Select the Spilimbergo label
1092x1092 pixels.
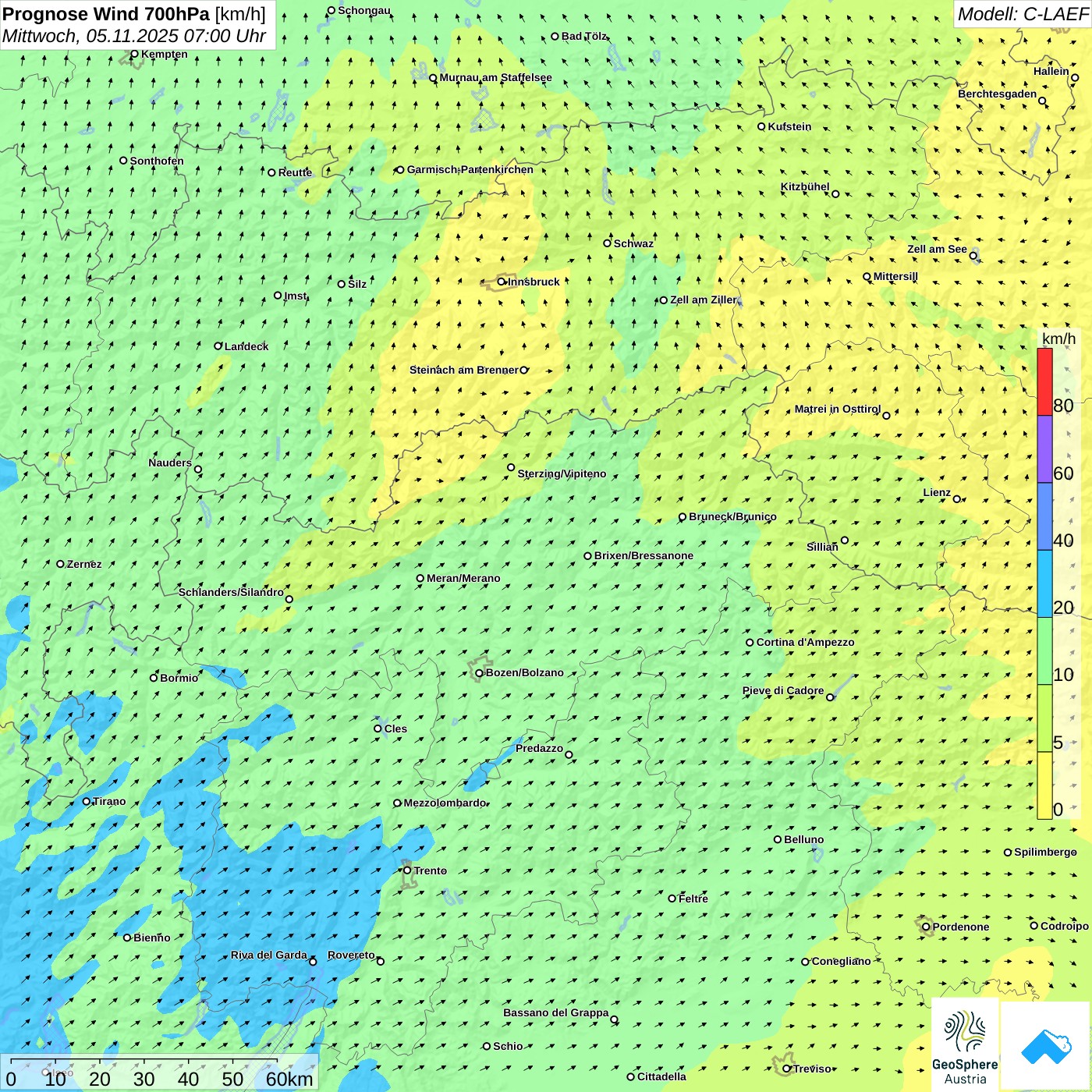pos(1045,853)
